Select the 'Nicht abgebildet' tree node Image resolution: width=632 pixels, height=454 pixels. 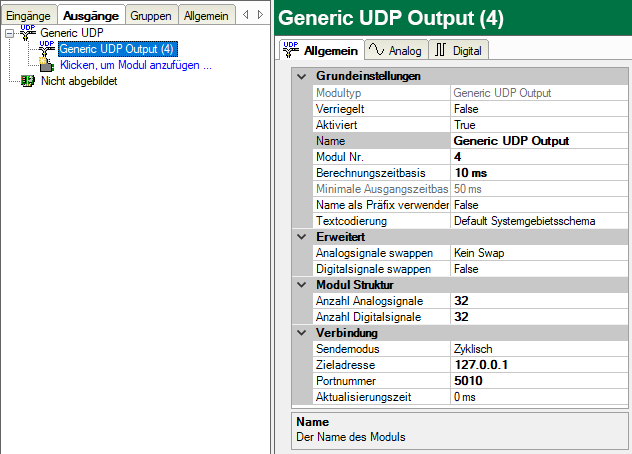79,81
